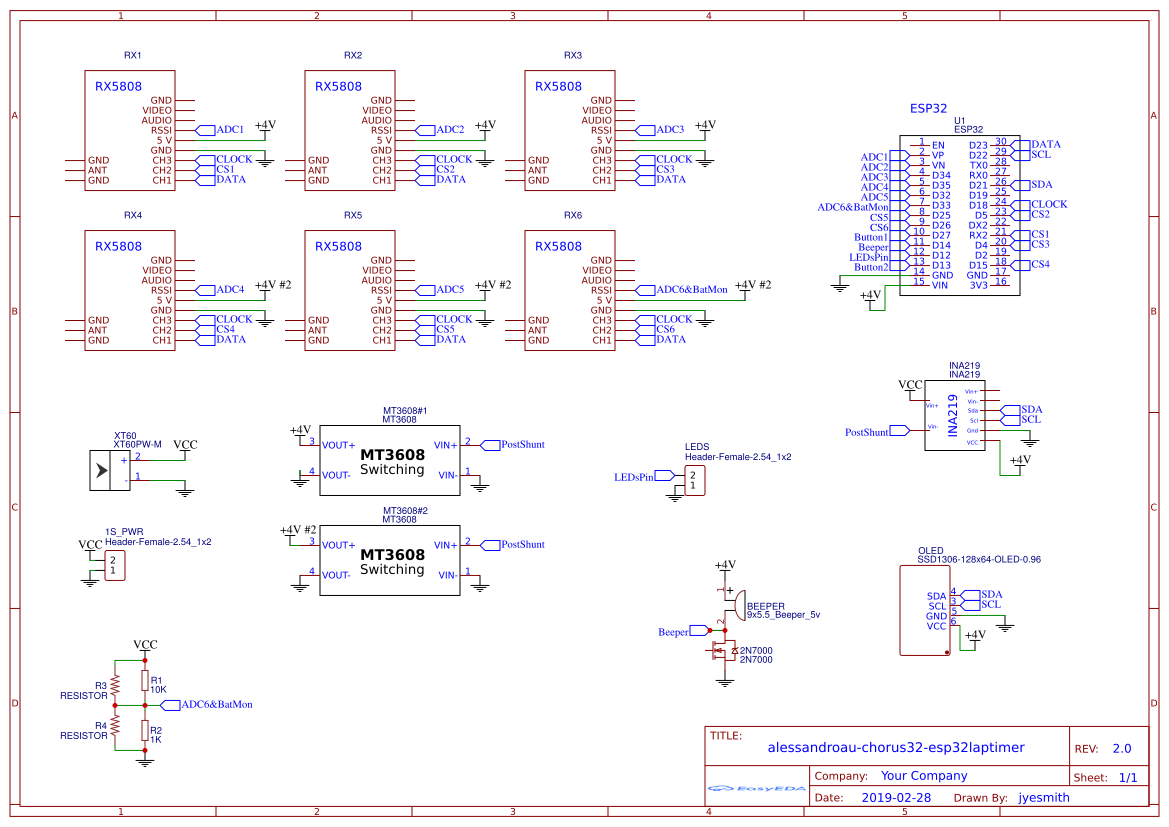This screenshot has height=827, width=1169.
Task: Click the EasyEDA logo in the title block
Action: pyautogui.click(x=757, y=787)
